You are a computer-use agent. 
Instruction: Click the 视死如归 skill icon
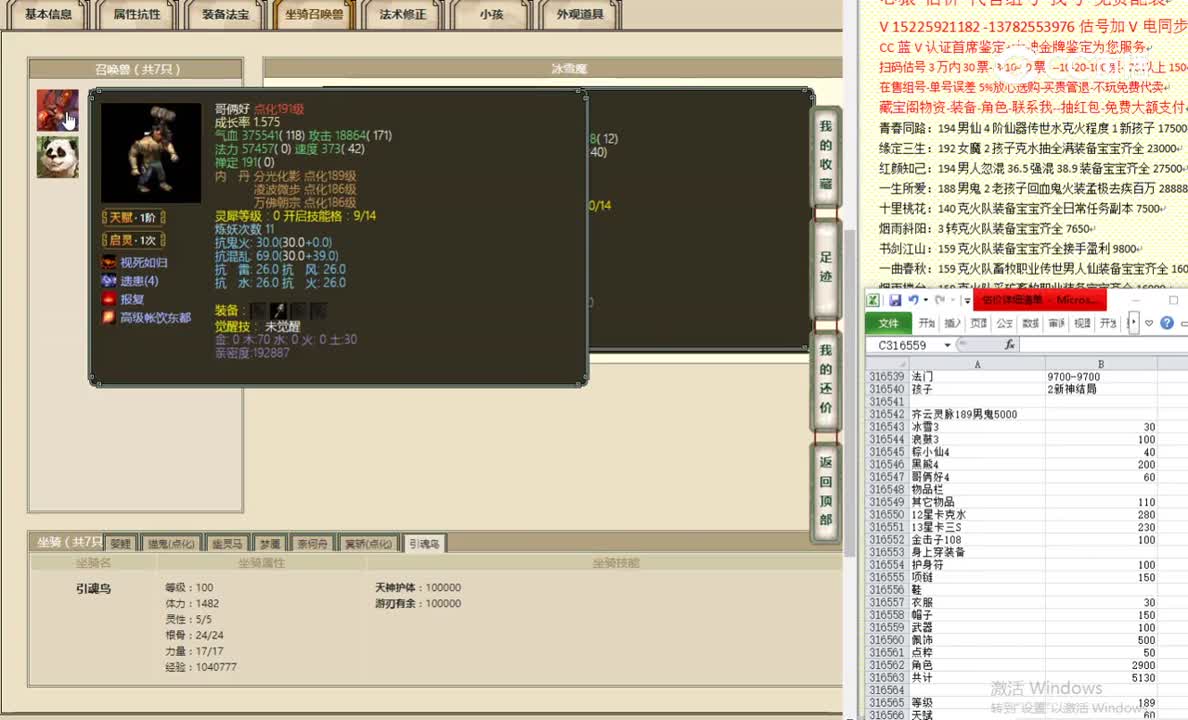tap(108, 262)
